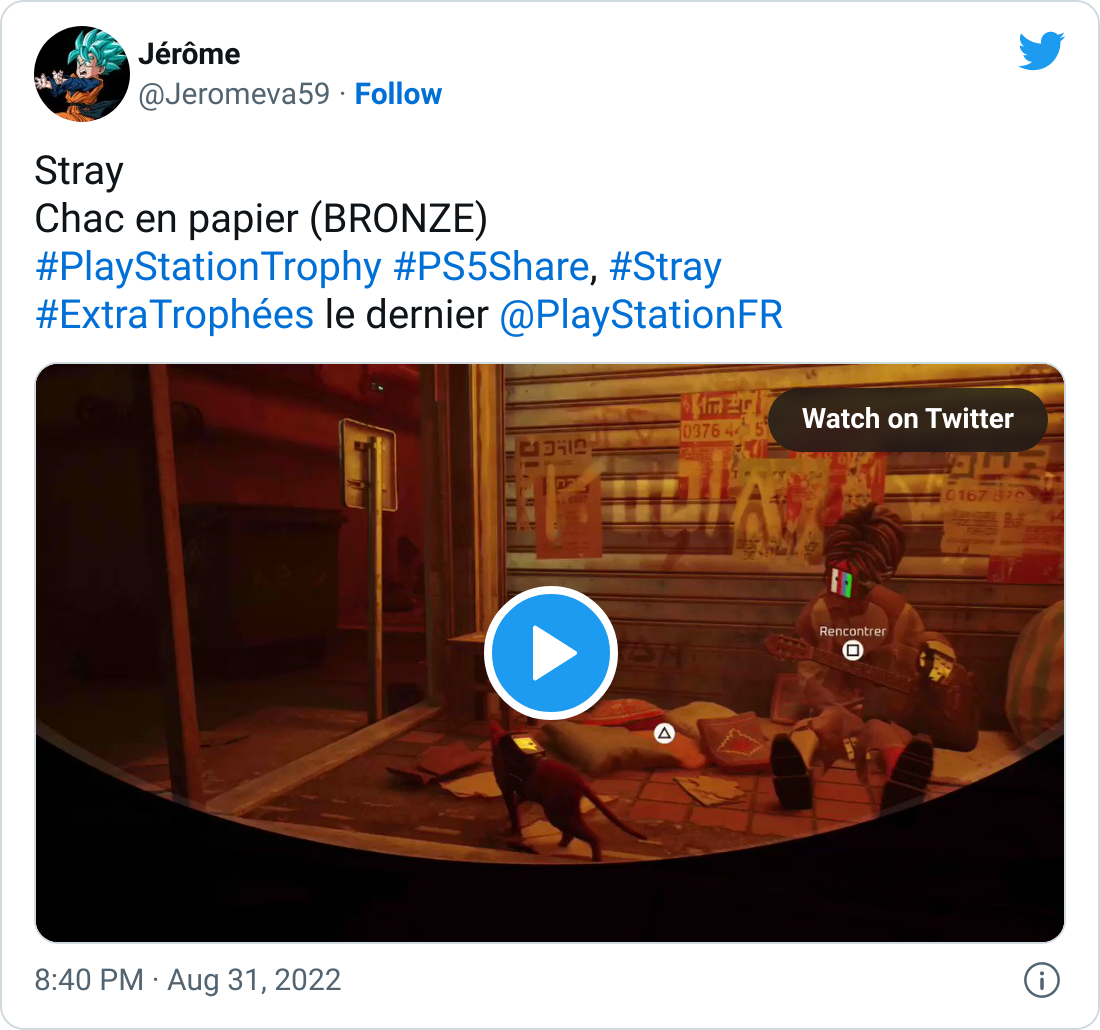Click the @Jeromeva59 handle
Viewport: 1100px width, 1030px height.
point(234,94)
